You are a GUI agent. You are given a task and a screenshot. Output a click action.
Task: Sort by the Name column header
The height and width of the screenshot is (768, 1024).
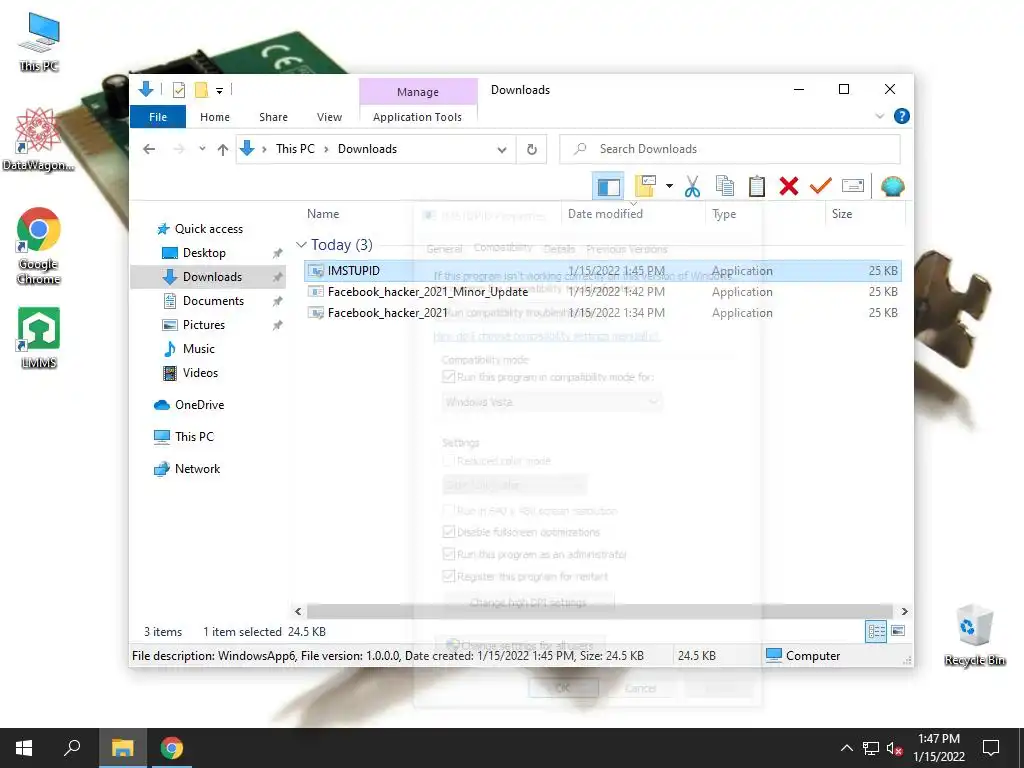pyautogui.click(x=323, y=214)
